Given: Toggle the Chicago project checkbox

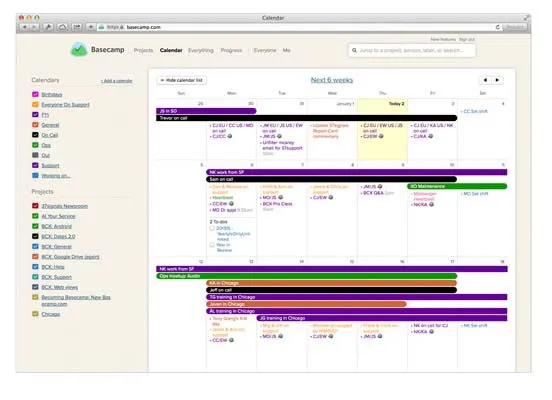Looking at the screenshot, I should tap(35, 314).
